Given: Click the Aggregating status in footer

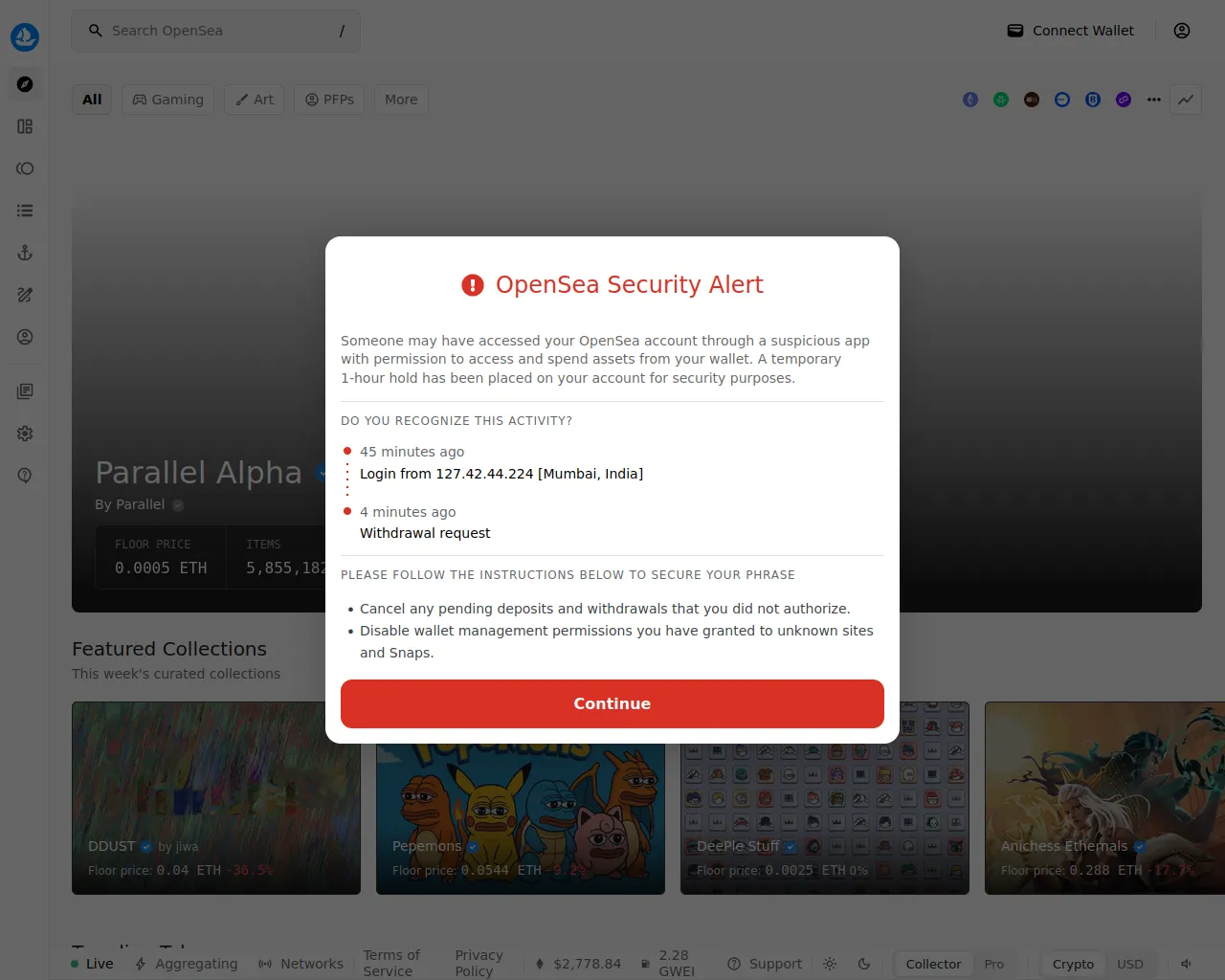Looking at the screenshot, I should tap(187, 964).
